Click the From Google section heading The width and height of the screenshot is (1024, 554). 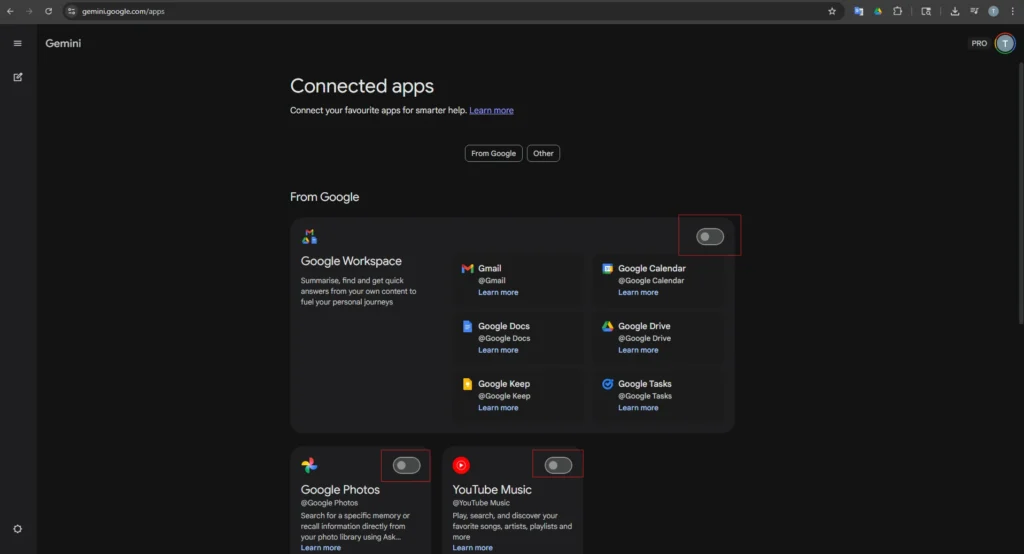[325, 197]
